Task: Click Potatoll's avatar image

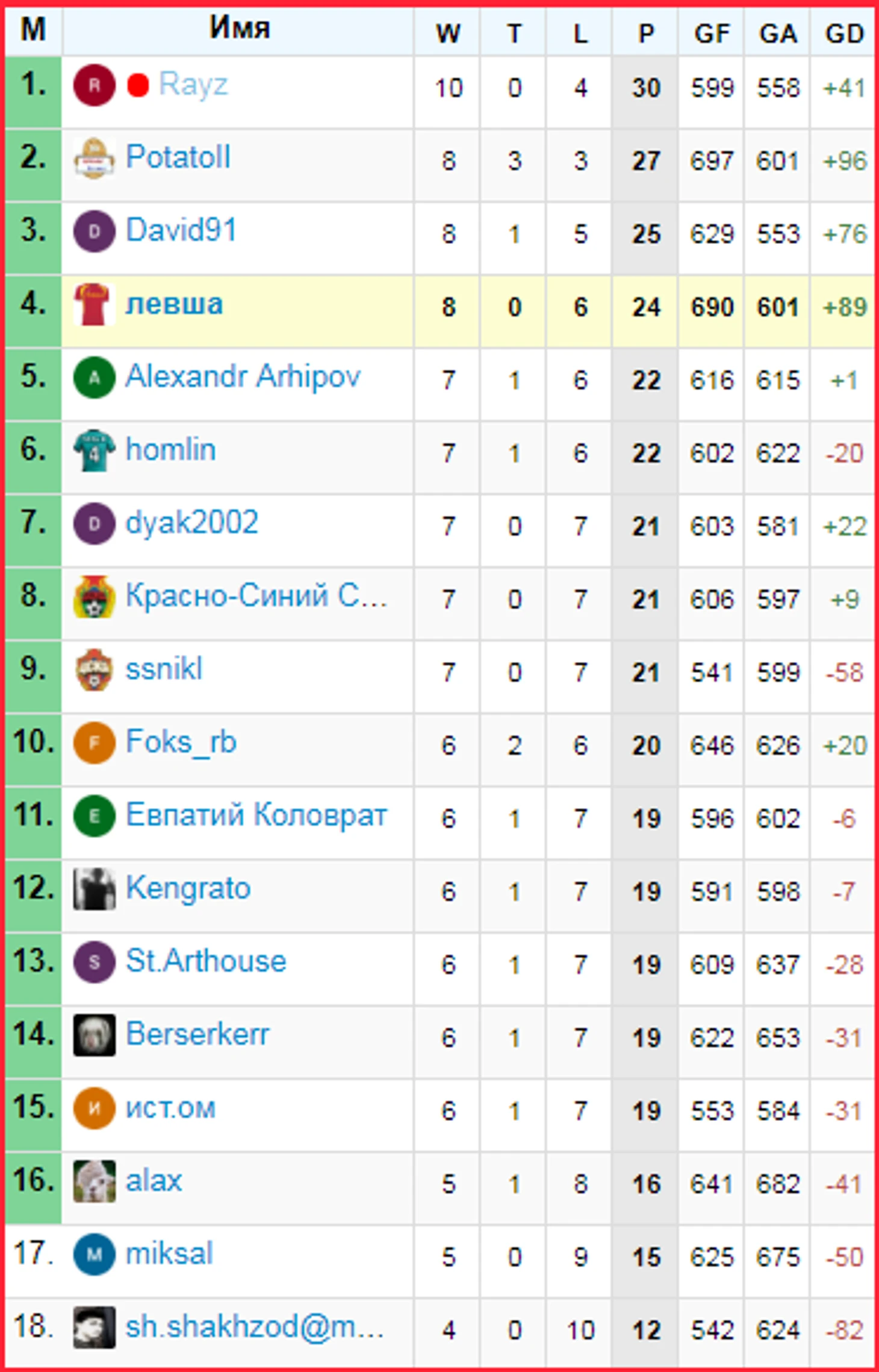Action: pos(94,158)
